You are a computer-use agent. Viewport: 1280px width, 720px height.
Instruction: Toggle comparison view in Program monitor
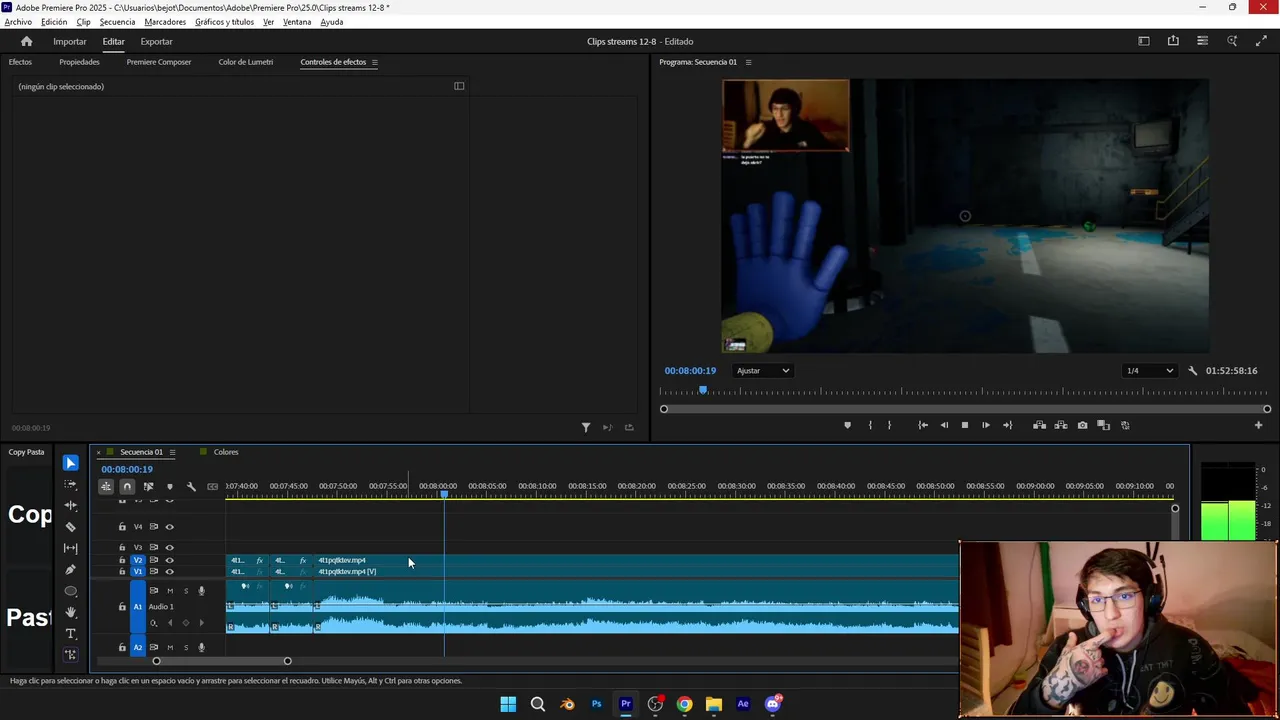pyautogui.click(x=1104, y=425)
